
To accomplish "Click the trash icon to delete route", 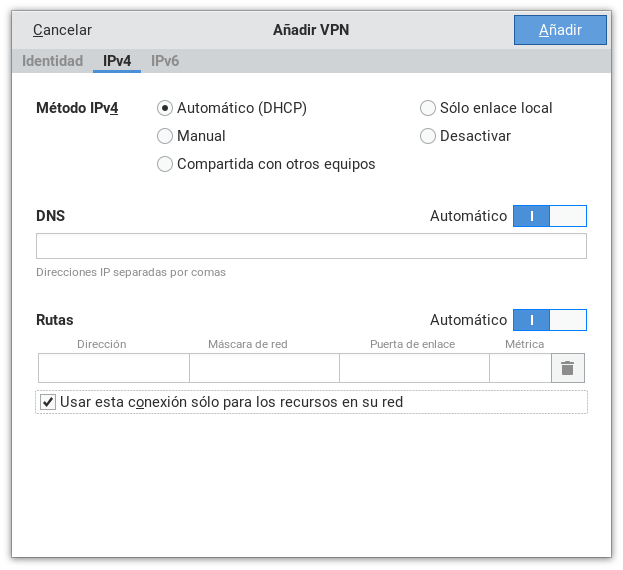I will (567, 368).
